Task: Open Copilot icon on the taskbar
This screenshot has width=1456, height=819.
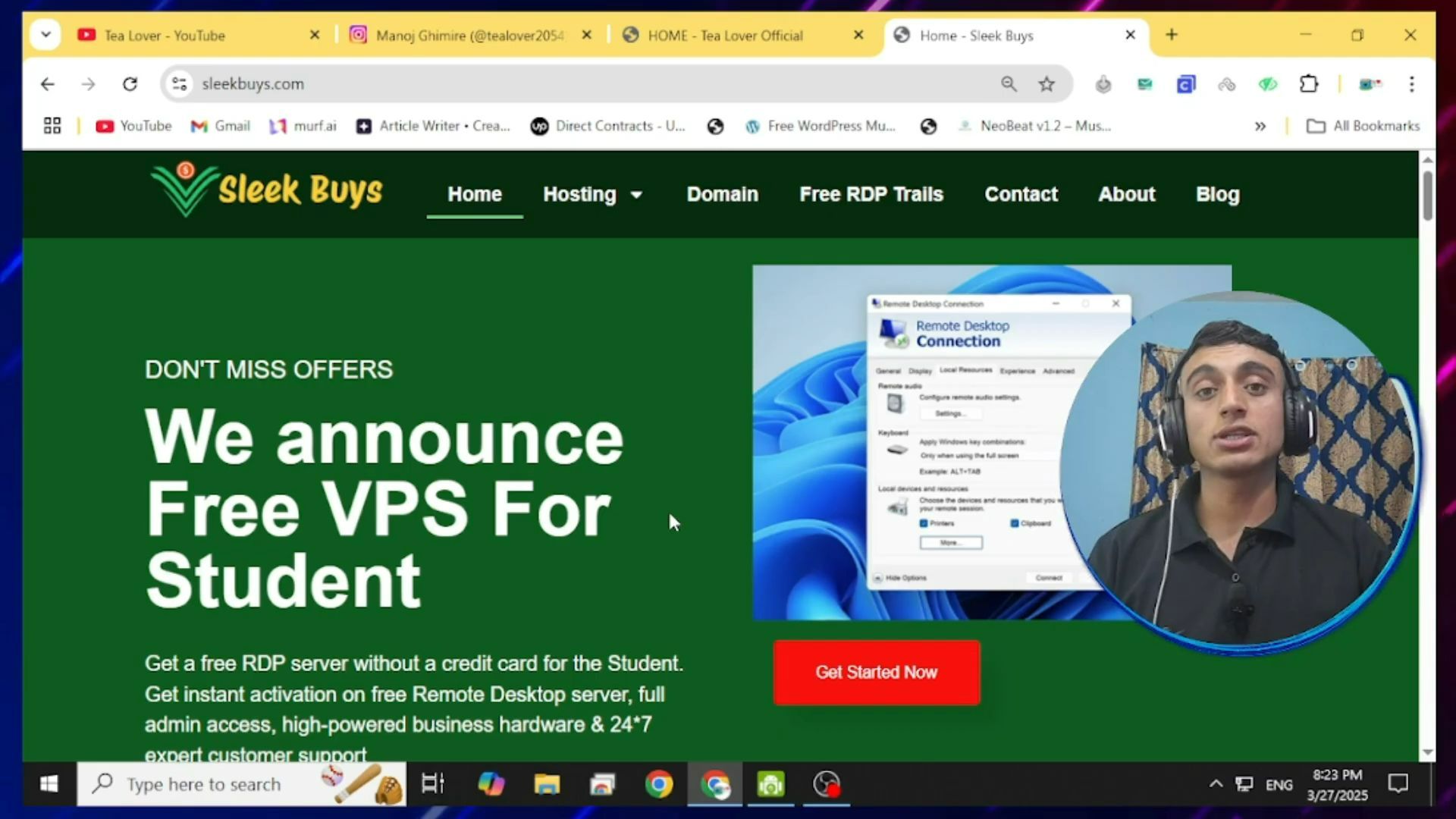Action: pos(491,784)
